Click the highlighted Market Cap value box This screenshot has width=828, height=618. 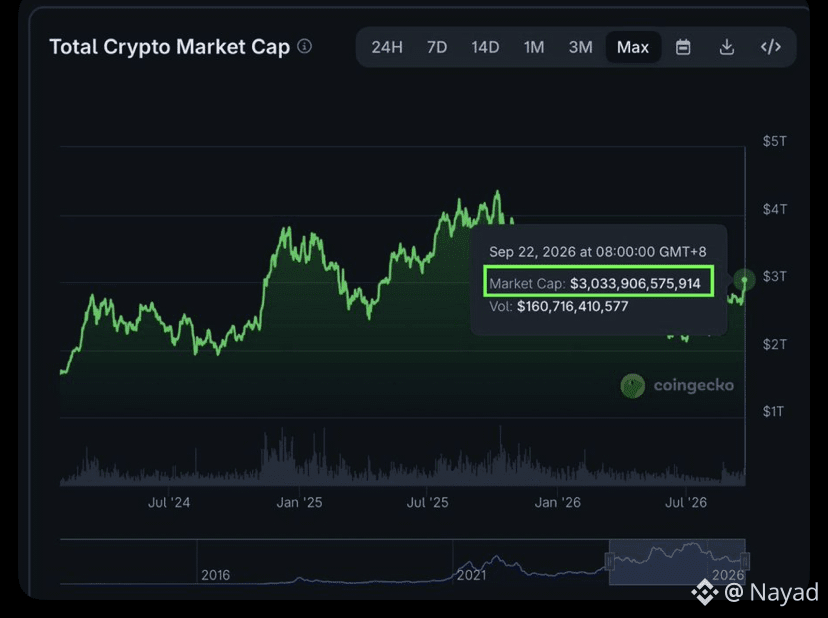point(599,282)
